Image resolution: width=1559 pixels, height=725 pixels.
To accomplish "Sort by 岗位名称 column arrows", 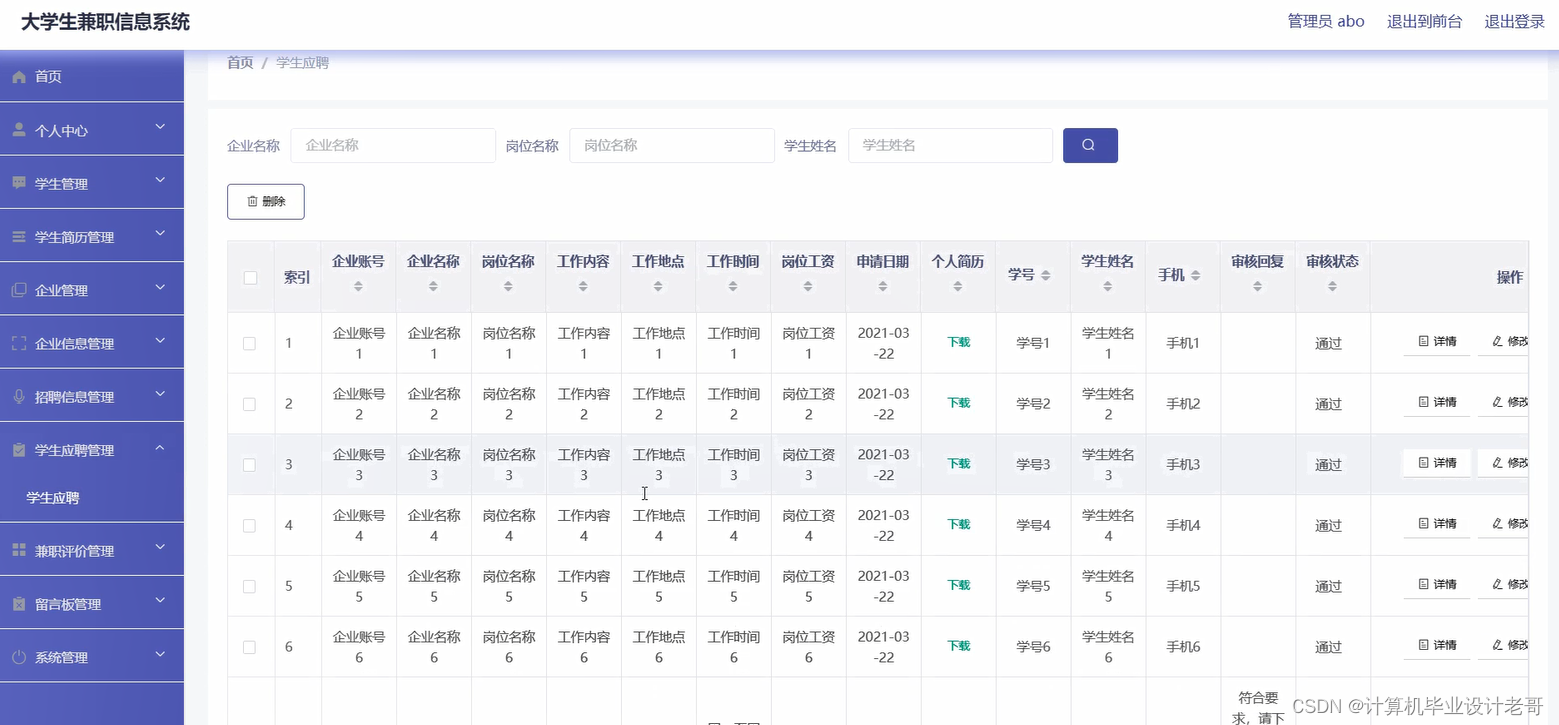I will coord(508,287).
